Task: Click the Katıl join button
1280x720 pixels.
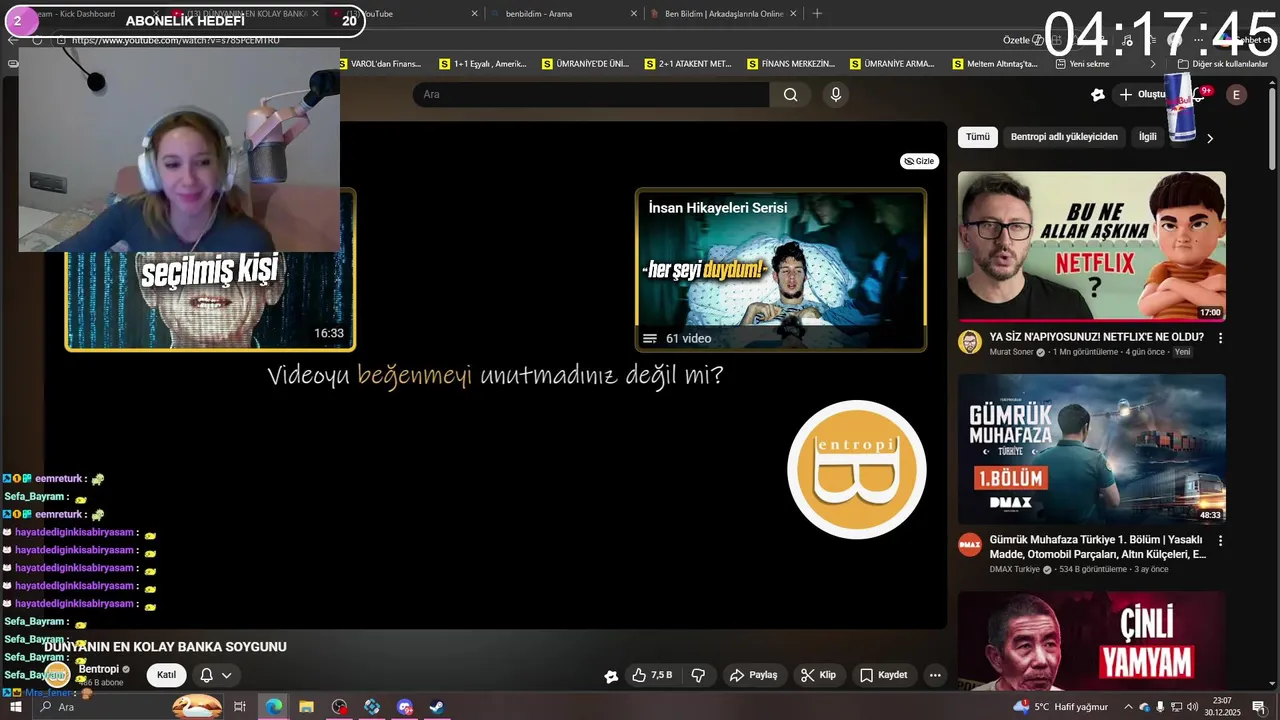Action: [167, 675]
